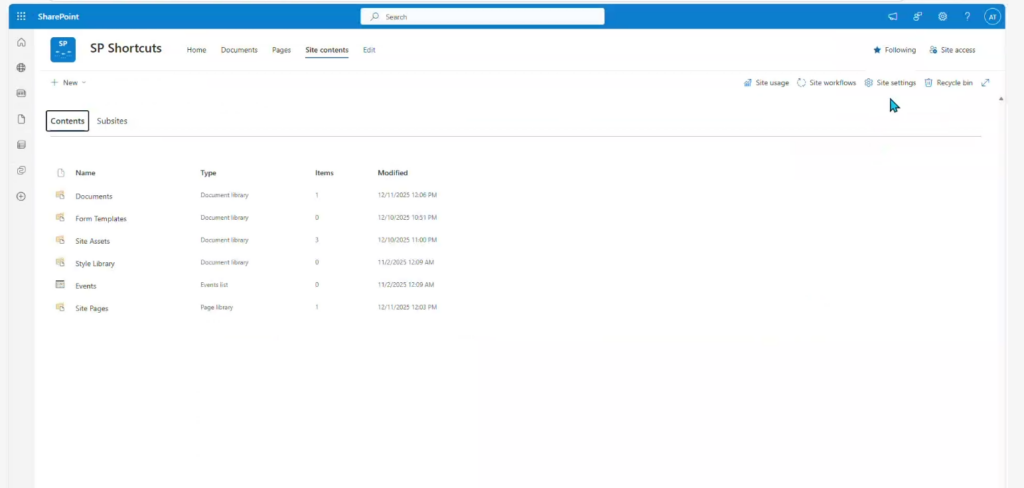Viewport: 1024px width, 488px height.
Task: Expand the New dropdown menu
Action: [68, 83]
